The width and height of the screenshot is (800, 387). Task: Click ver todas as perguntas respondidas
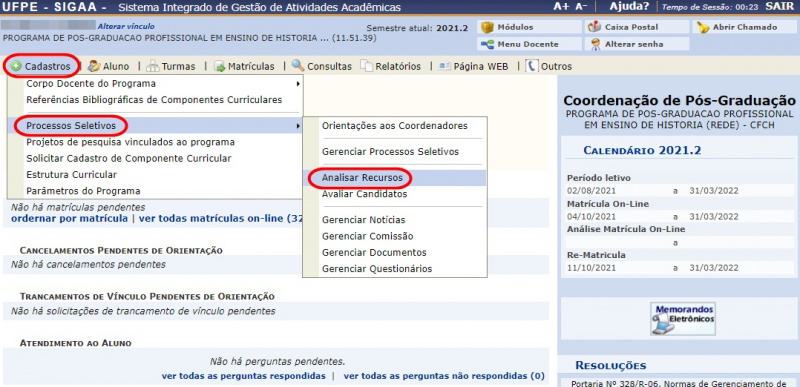point(243,376)
